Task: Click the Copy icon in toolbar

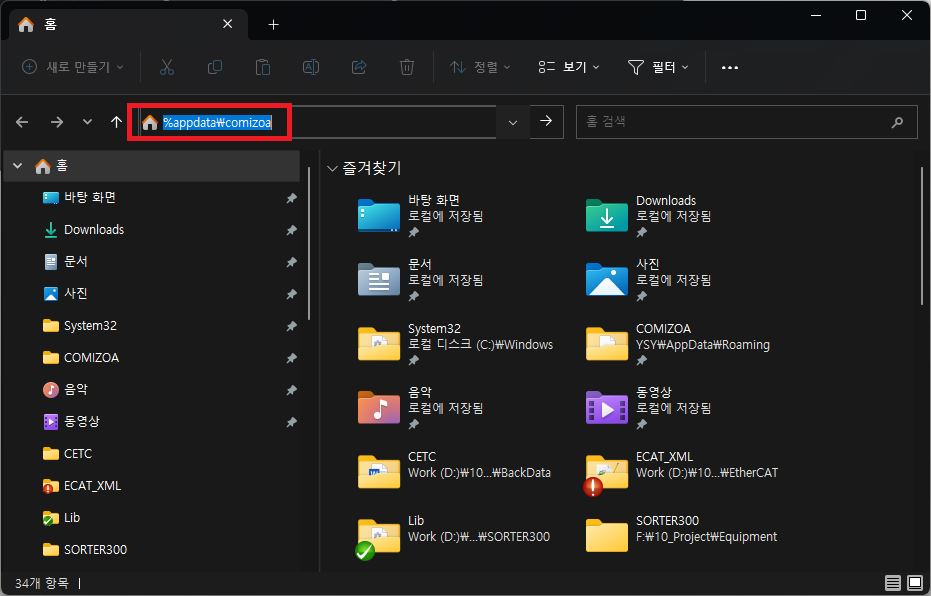Action: [215, 67]
